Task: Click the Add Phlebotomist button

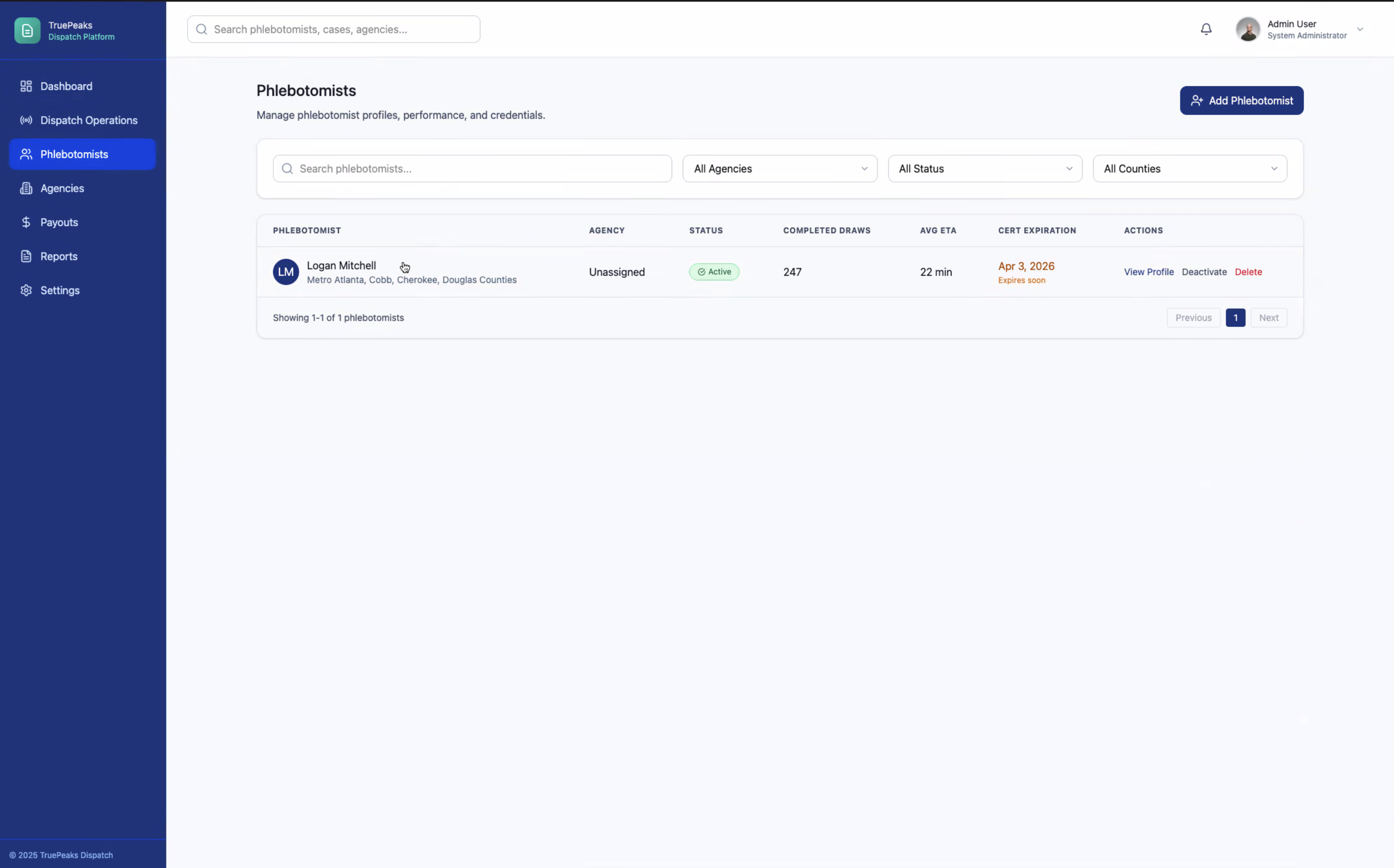Action: [x=1241, y=100]
